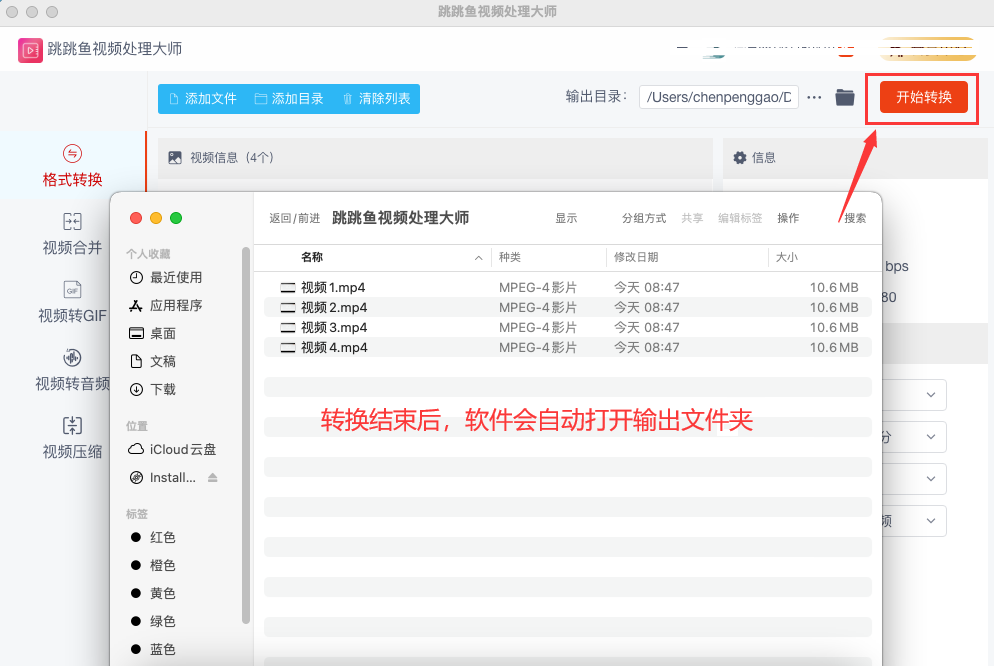This screenshot has width=994, height=666.
Task: Click the 开始转换 button
Action: [x=924, y=97]
